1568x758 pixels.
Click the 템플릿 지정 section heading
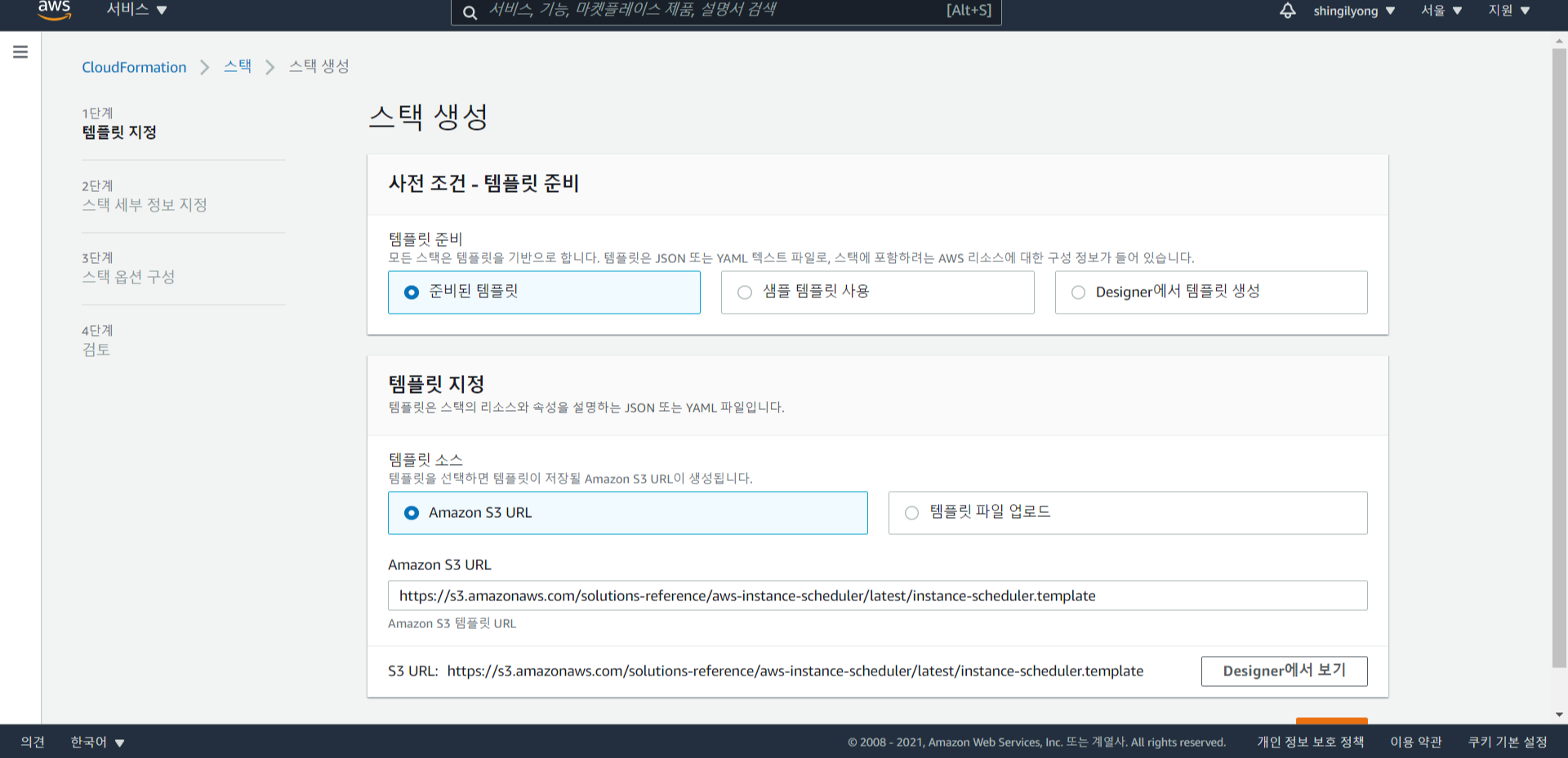pos(436,384)
